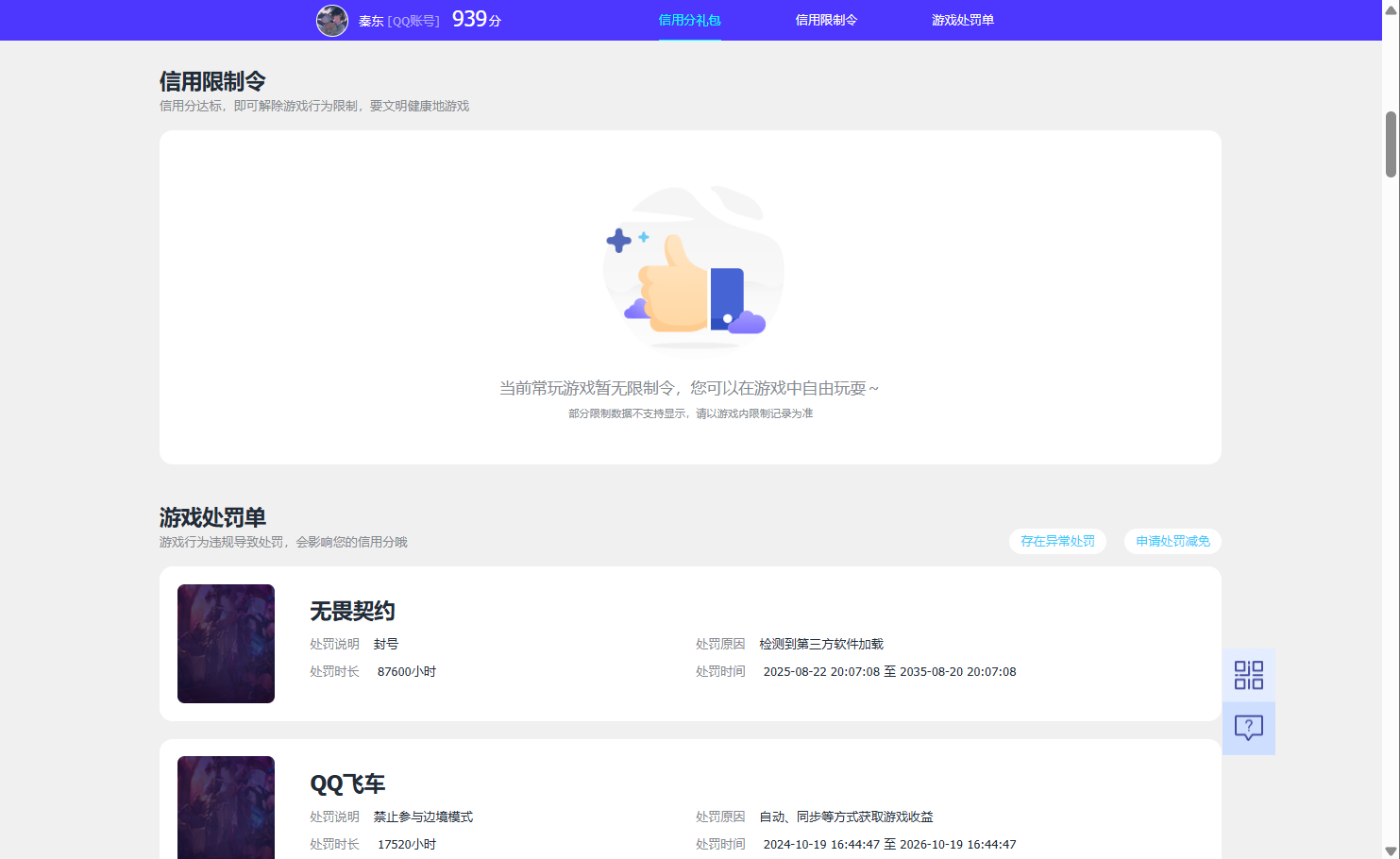
Task: Click the 2024-10-19 penalty time range
Action: (889, 845)
